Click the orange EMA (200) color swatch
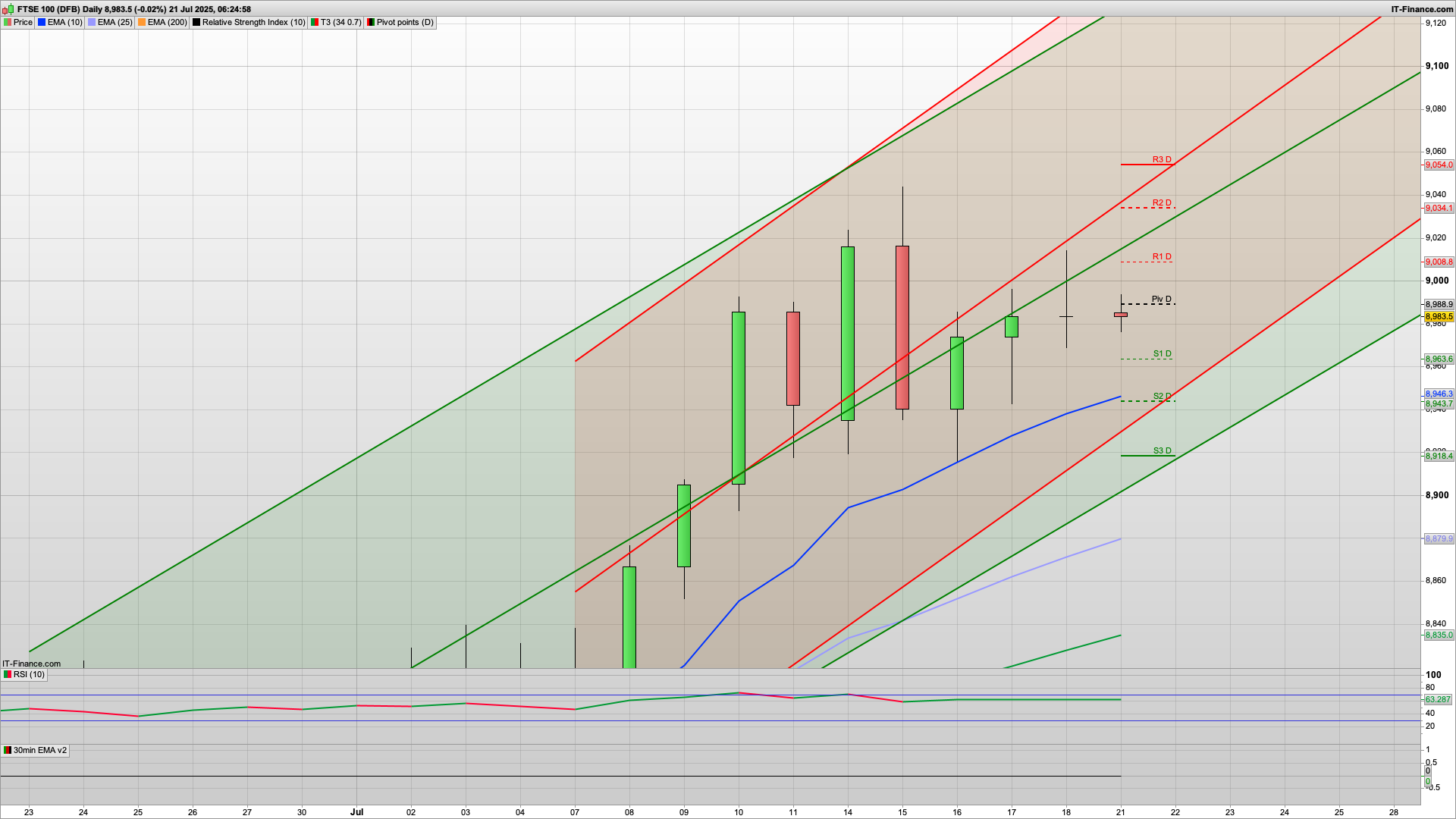Image resolution: width=1456 pixels, height=819 pixels. pos(142,23)
